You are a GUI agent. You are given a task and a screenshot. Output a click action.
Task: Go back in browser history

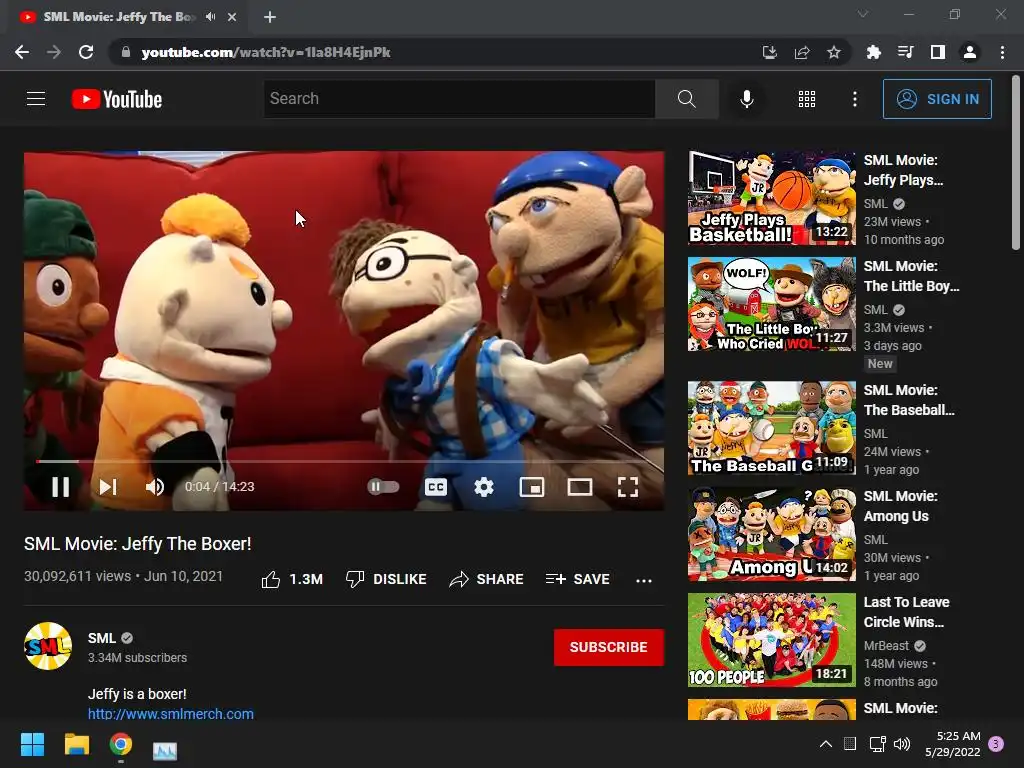[22, 52]
